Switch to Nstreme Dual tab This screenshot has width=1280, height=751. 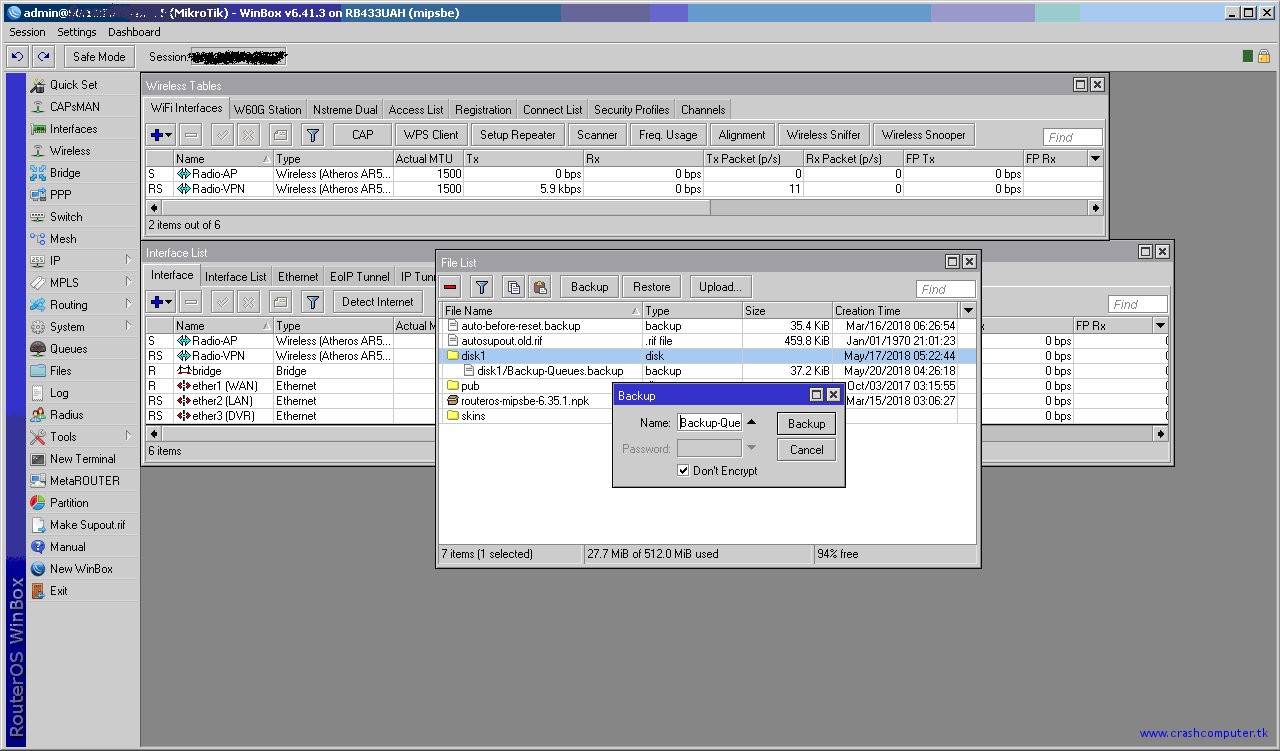tap(345, 110)
